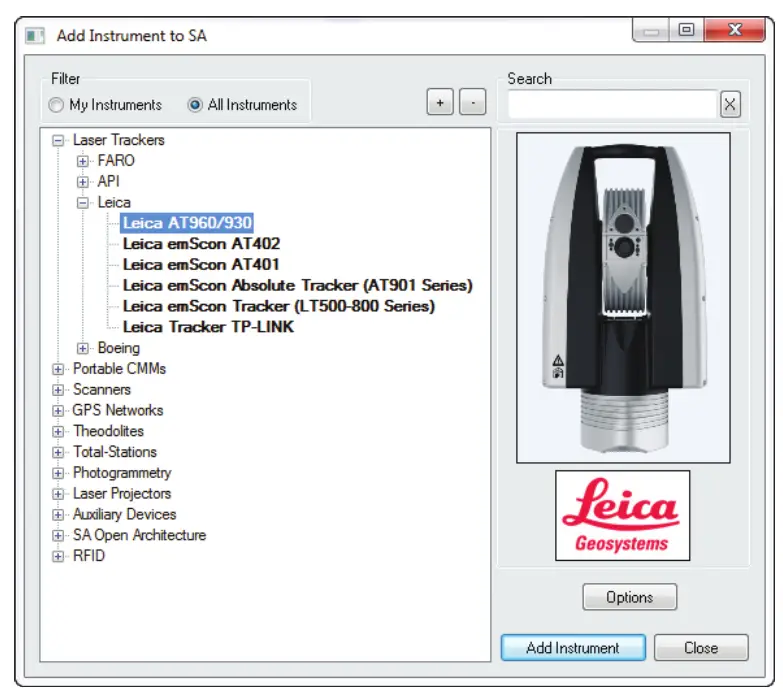The height and width of the screenshot is (696, 783).
Task: Clear the search with the X button
Action: point(730,104)
